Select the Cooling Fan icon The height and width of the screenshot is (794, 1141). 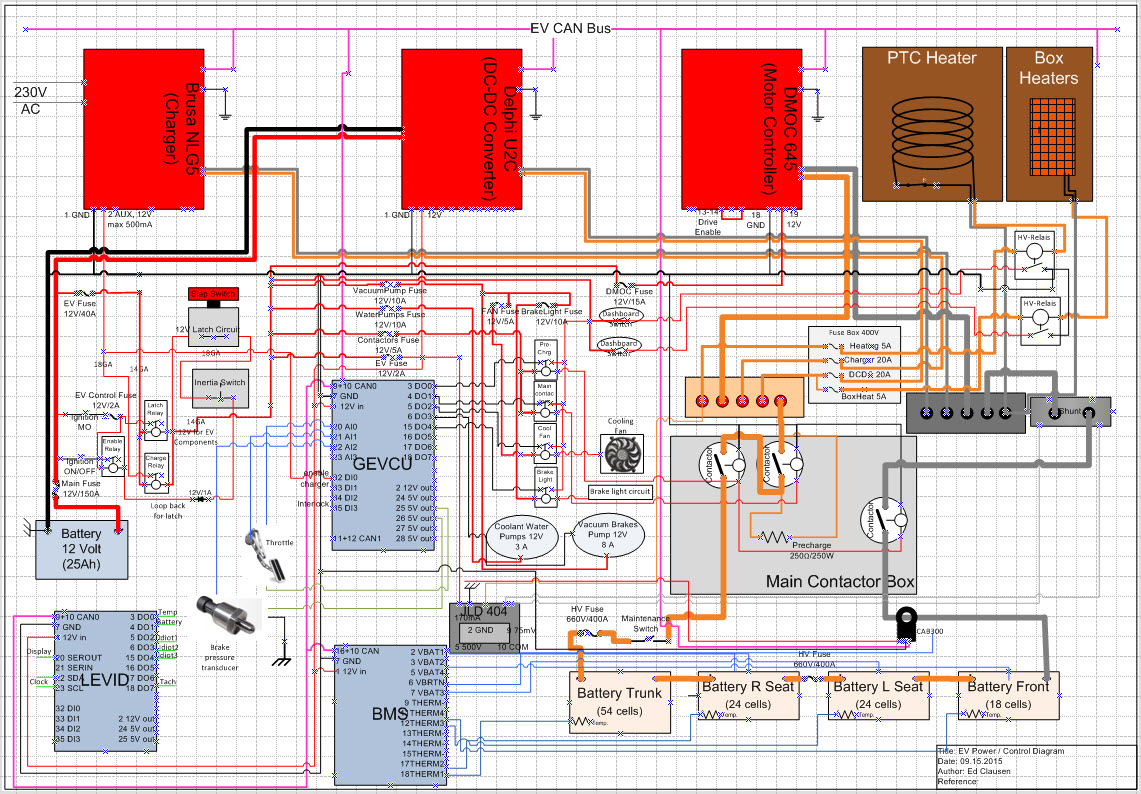point(620,452)
